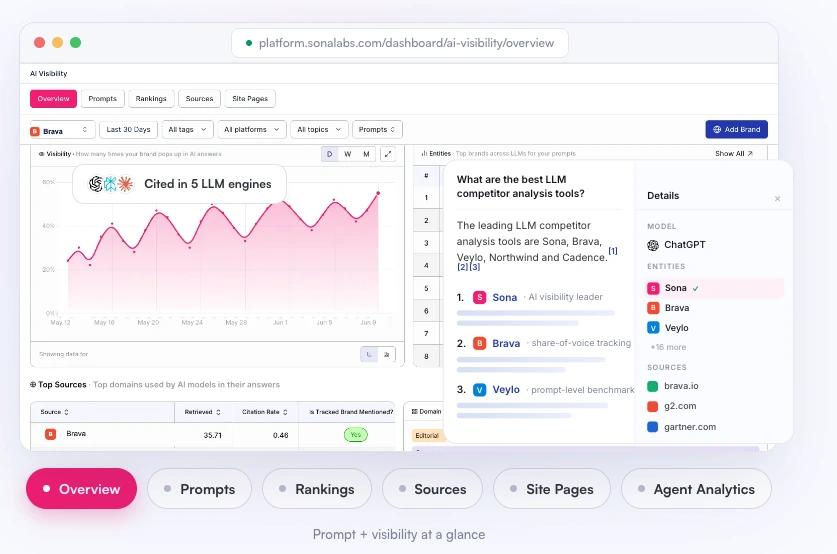Screen dimensions: 837x554
Task: Click the Domain column grid icon
Action: pos(414,411)
